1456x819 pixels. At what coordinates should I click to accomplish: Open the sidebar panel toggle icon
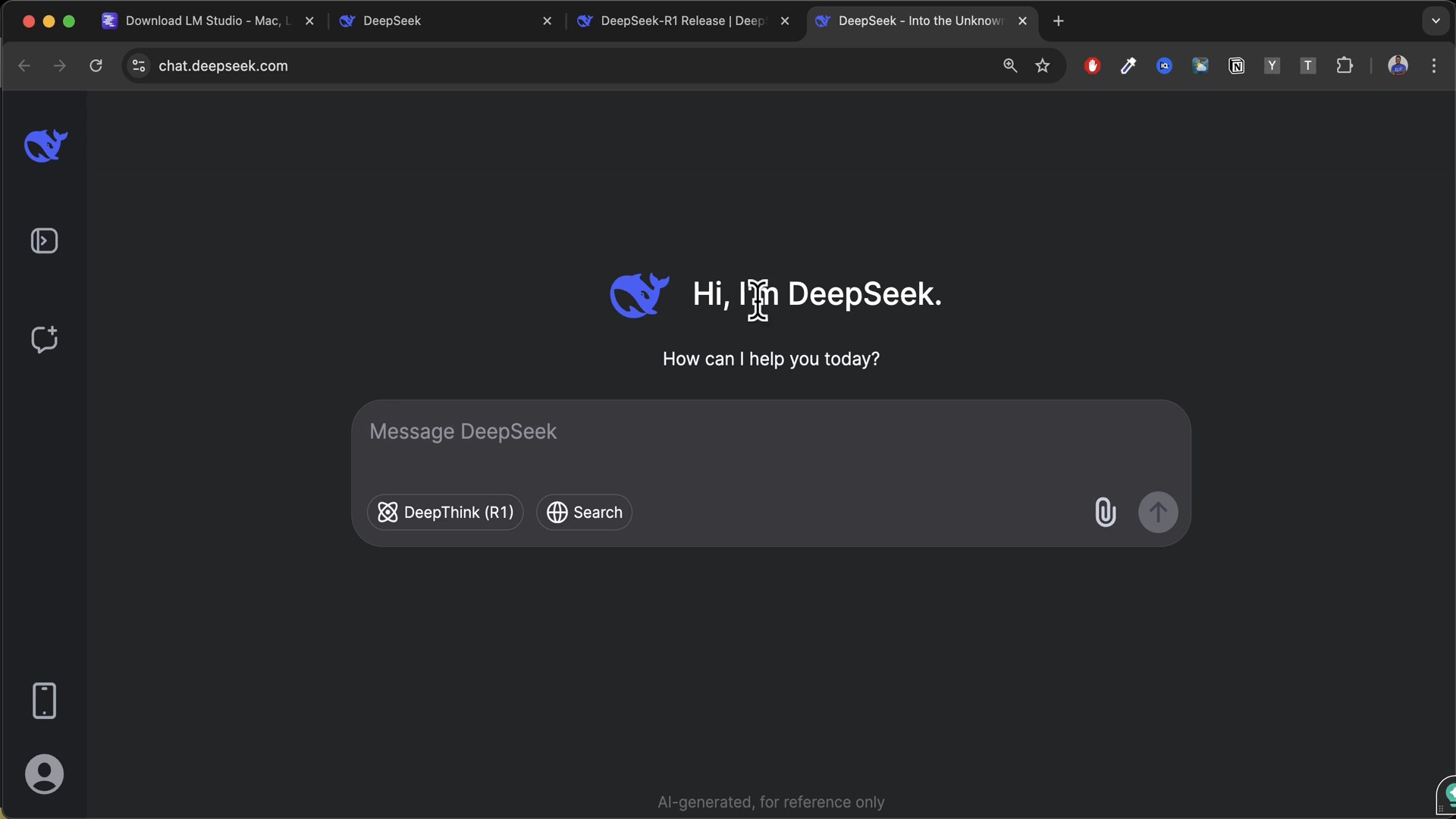[x=44, y=241]
